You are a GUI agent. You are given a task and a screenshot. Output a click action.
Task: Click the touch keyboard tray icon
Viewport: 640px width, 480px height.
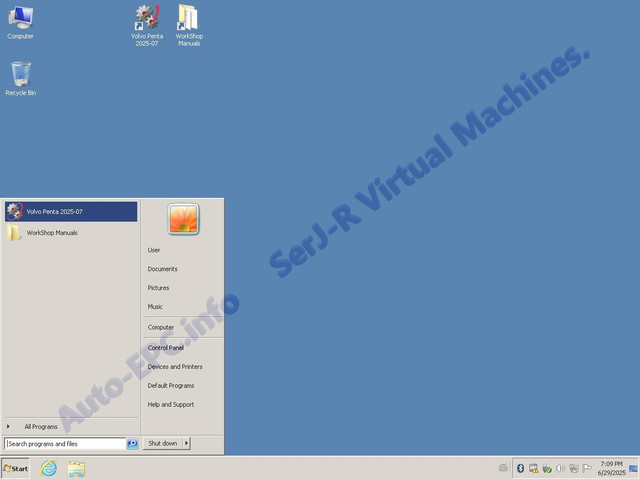pyautogui.click(x=504, y=468)
